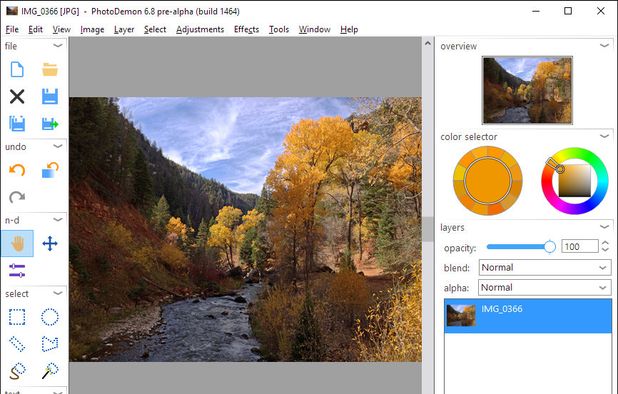Click Save As icon with green arrow
618x394 pixels.
pyautogui.click(x=50, y=124)
